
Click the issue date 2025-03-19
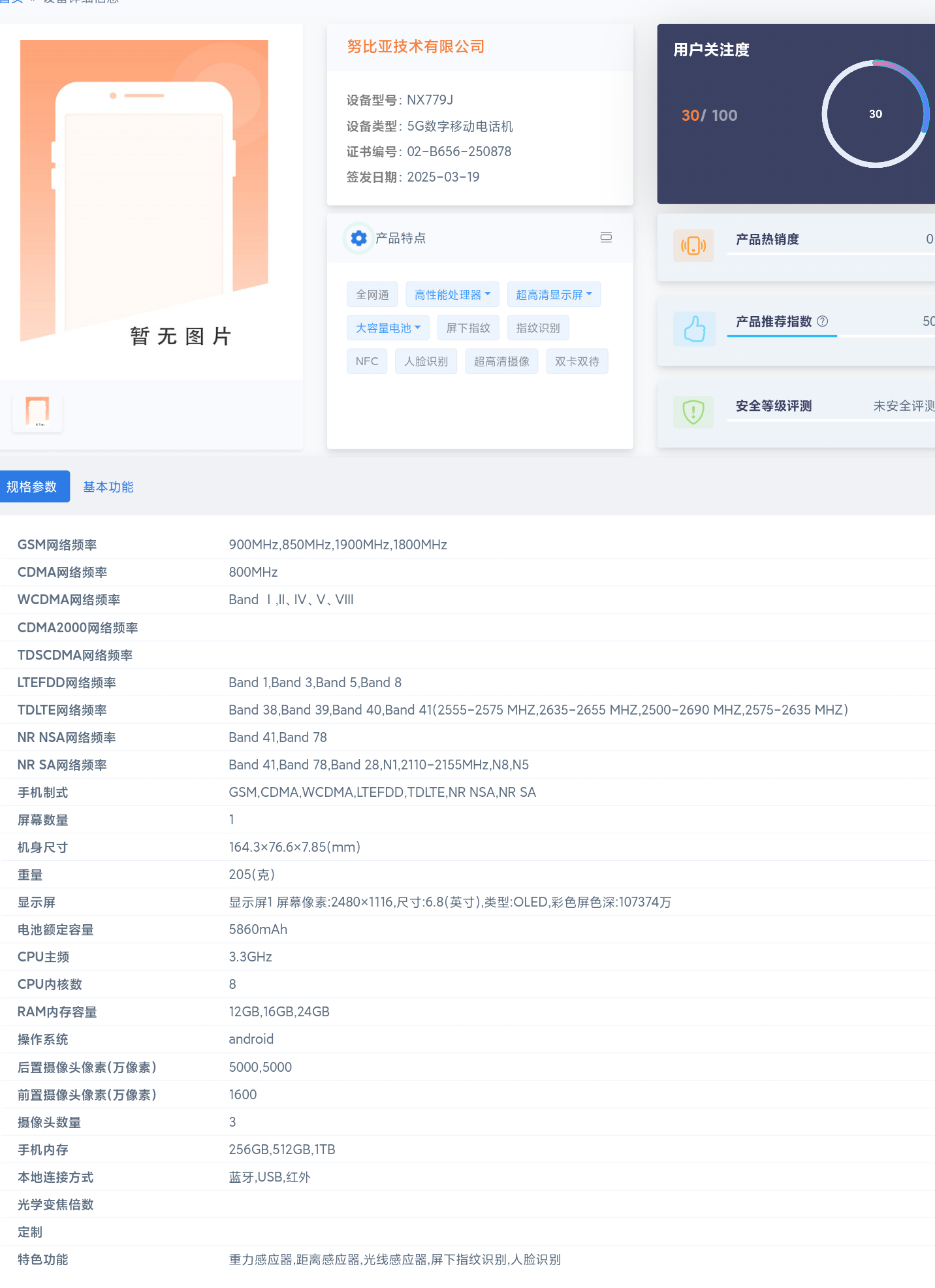point(443,177)
